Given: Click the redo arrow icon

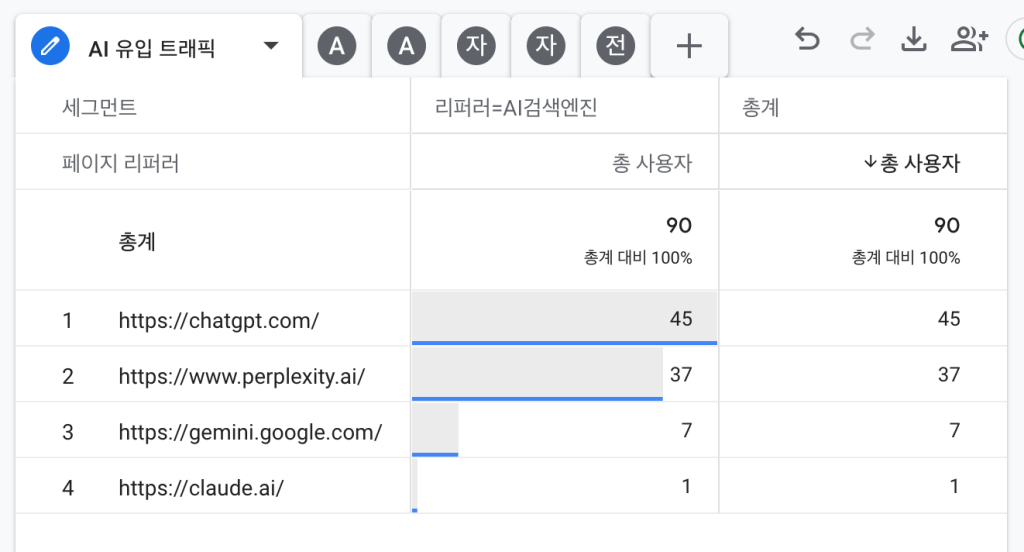Looking at the screenshot, I should pos(861,40).
